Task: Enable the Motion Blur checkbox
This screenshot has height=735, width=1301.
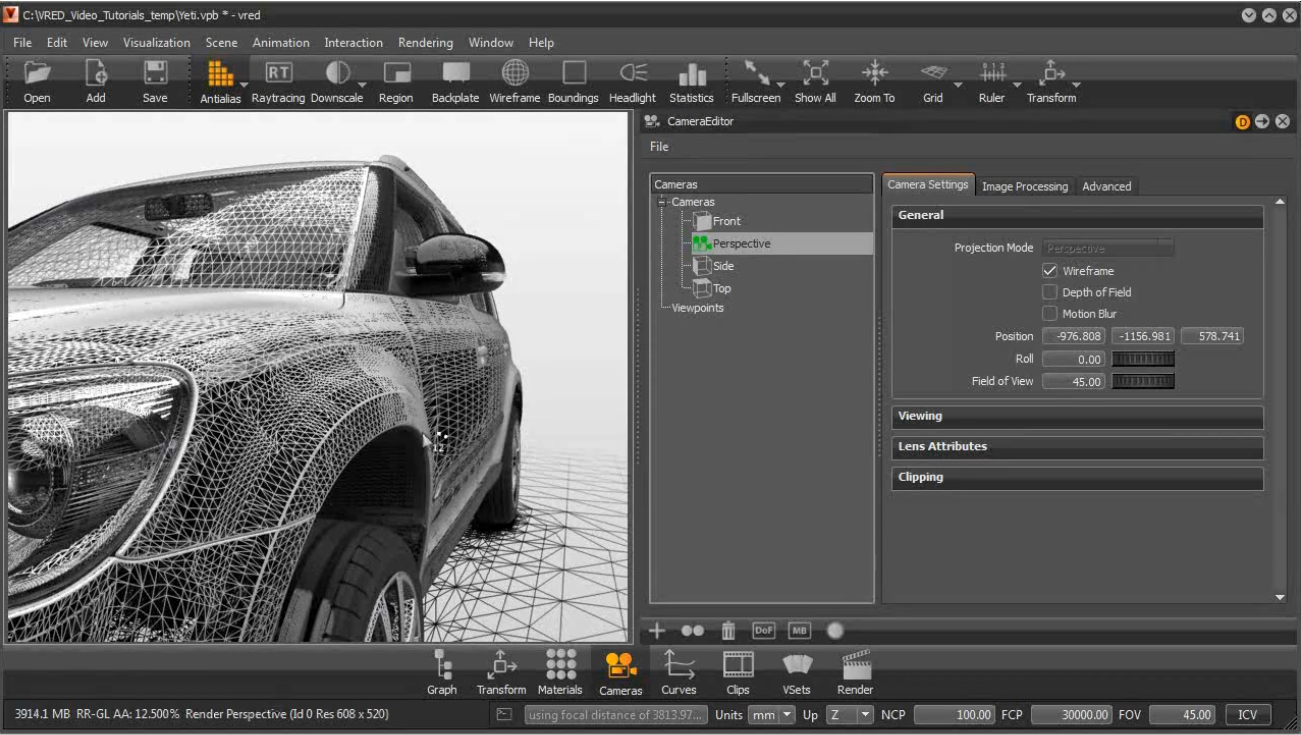Action: pyautogui.click(x=1050, y=314)
